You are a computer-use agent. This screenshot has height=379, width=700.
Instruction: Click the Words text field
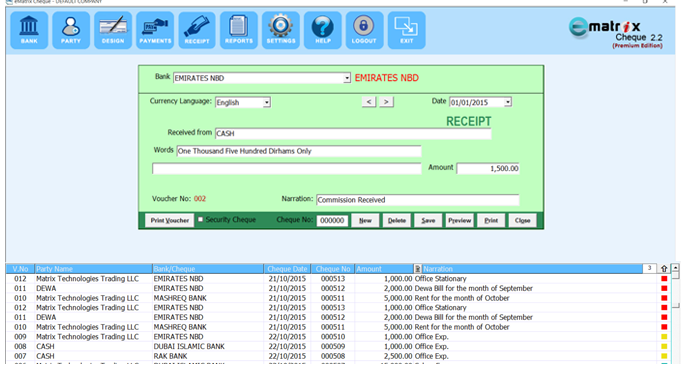point(299,151)
